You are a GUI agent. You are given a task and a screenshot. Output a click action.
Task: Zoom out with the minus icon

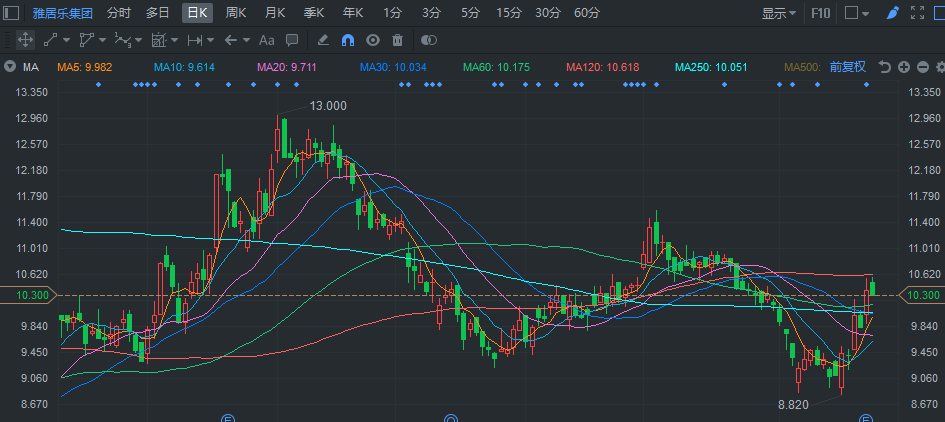point(923,67)
